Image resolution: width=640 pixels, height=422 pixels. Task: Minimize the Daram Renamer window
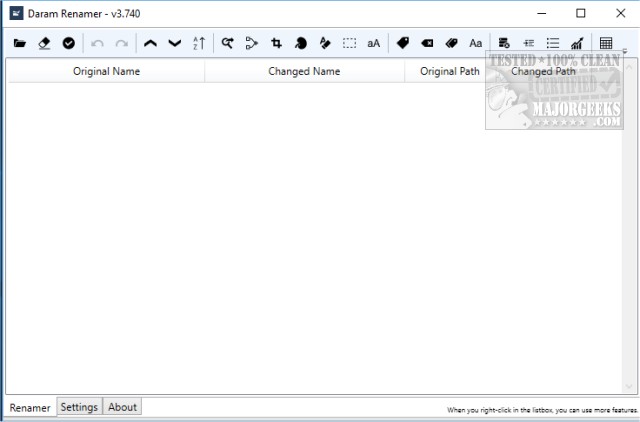point(542,13)
